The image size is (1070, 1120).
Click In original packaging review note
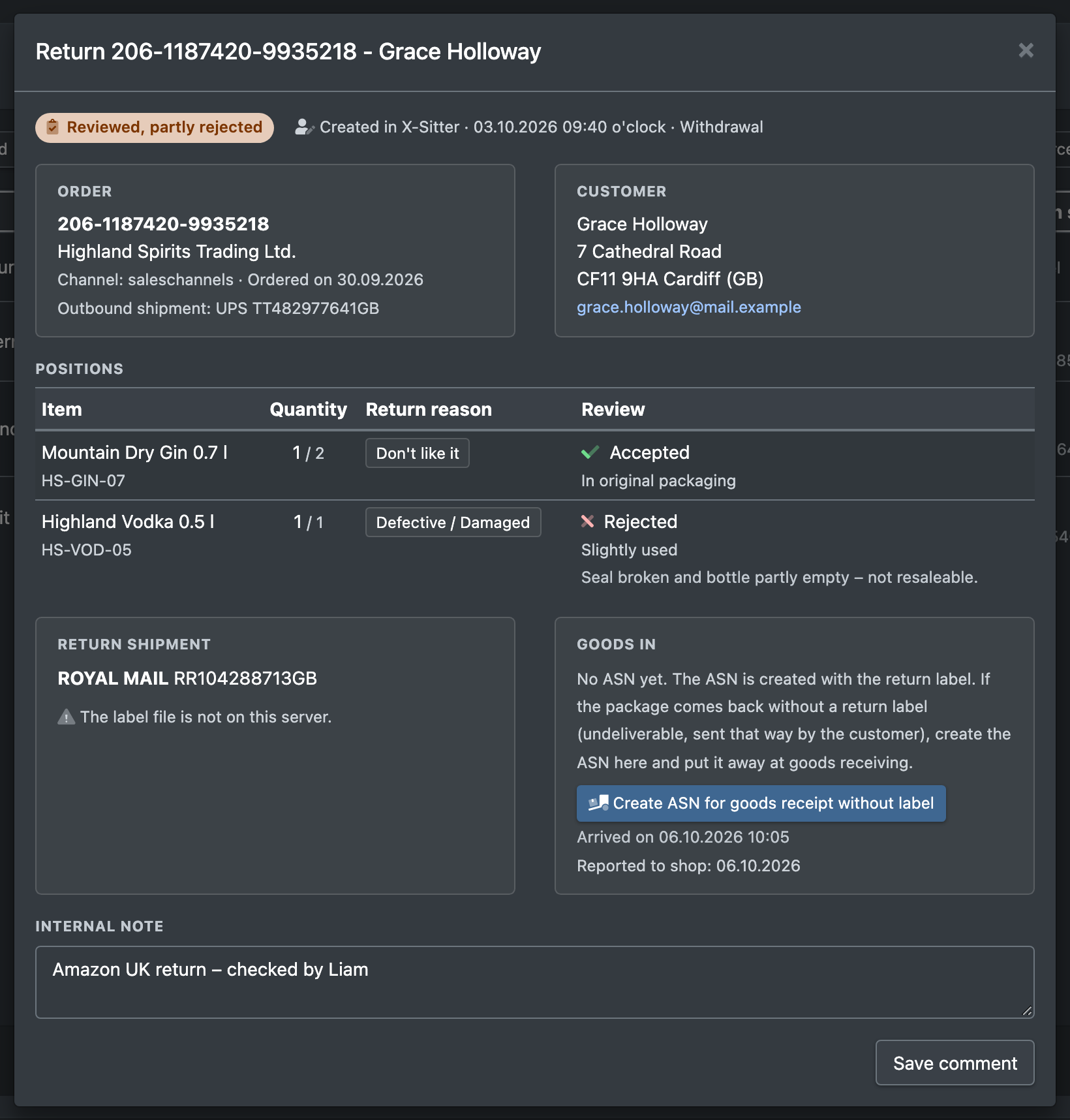(658, 480)
